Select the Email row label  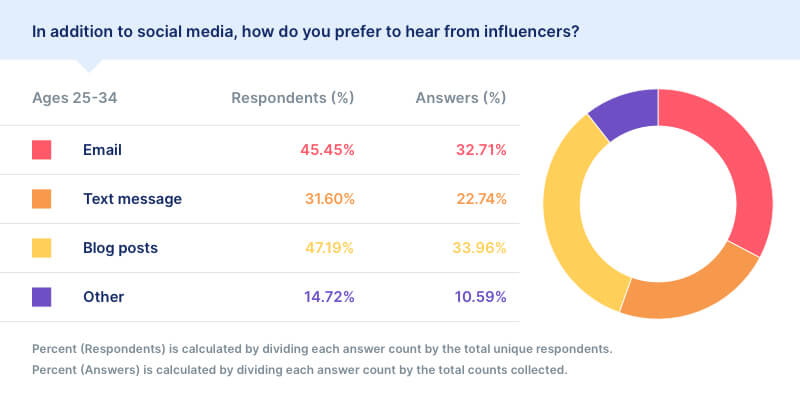[x=103, y=150]
